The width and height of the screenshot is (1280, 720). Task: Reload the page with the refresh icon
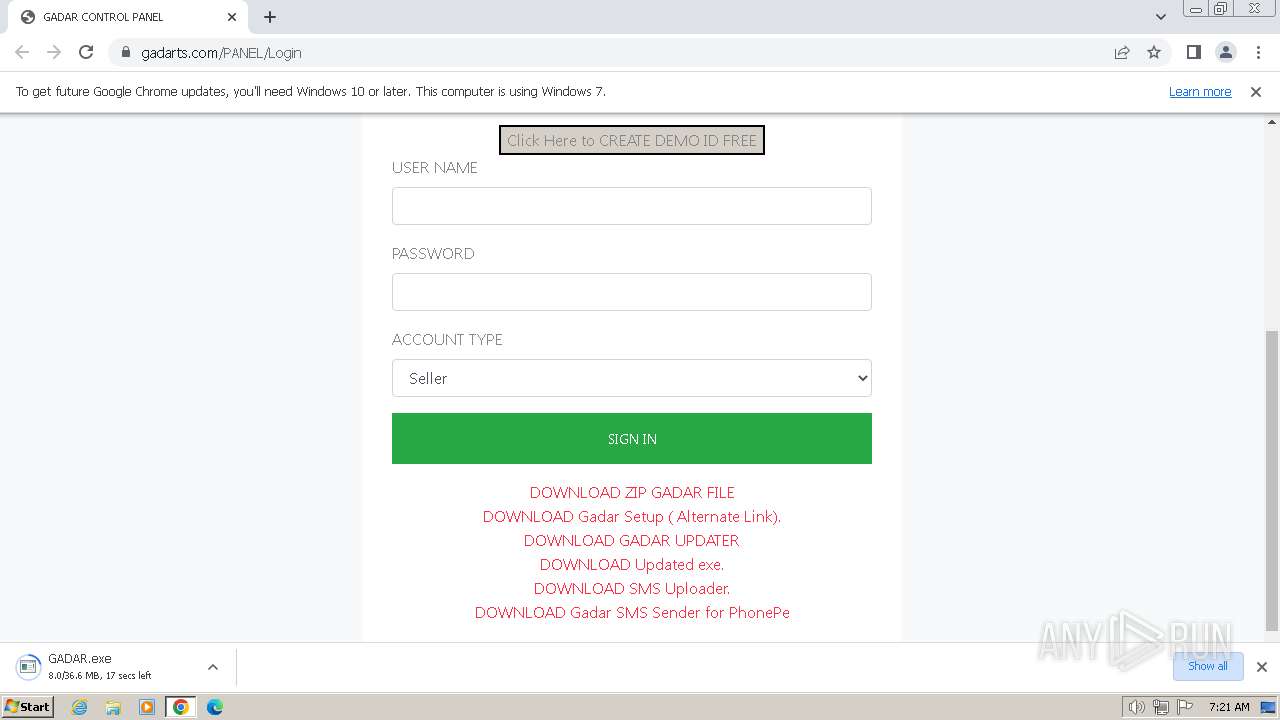86,52
